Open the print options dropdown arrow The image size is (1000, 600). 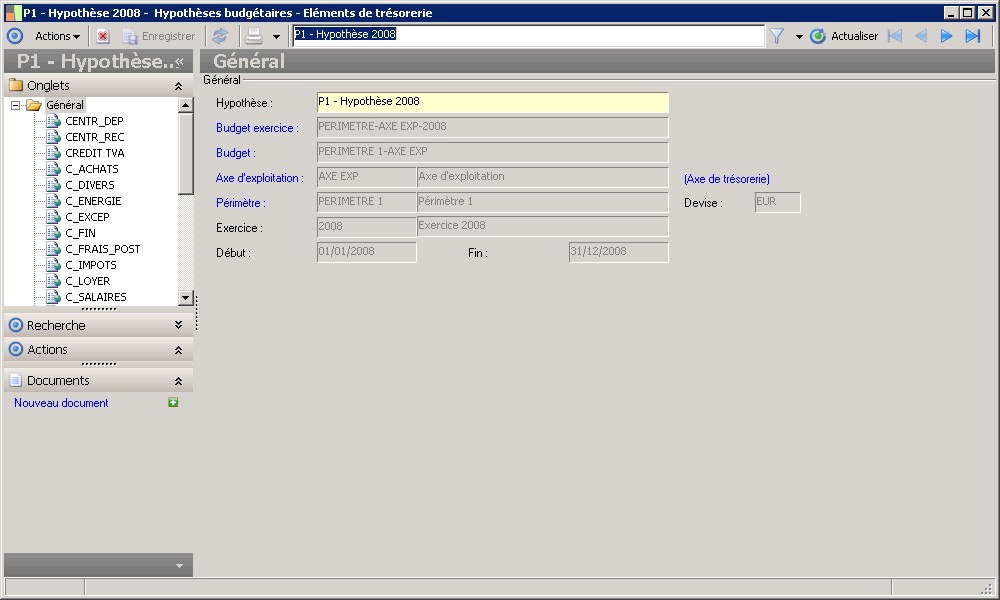276,37
